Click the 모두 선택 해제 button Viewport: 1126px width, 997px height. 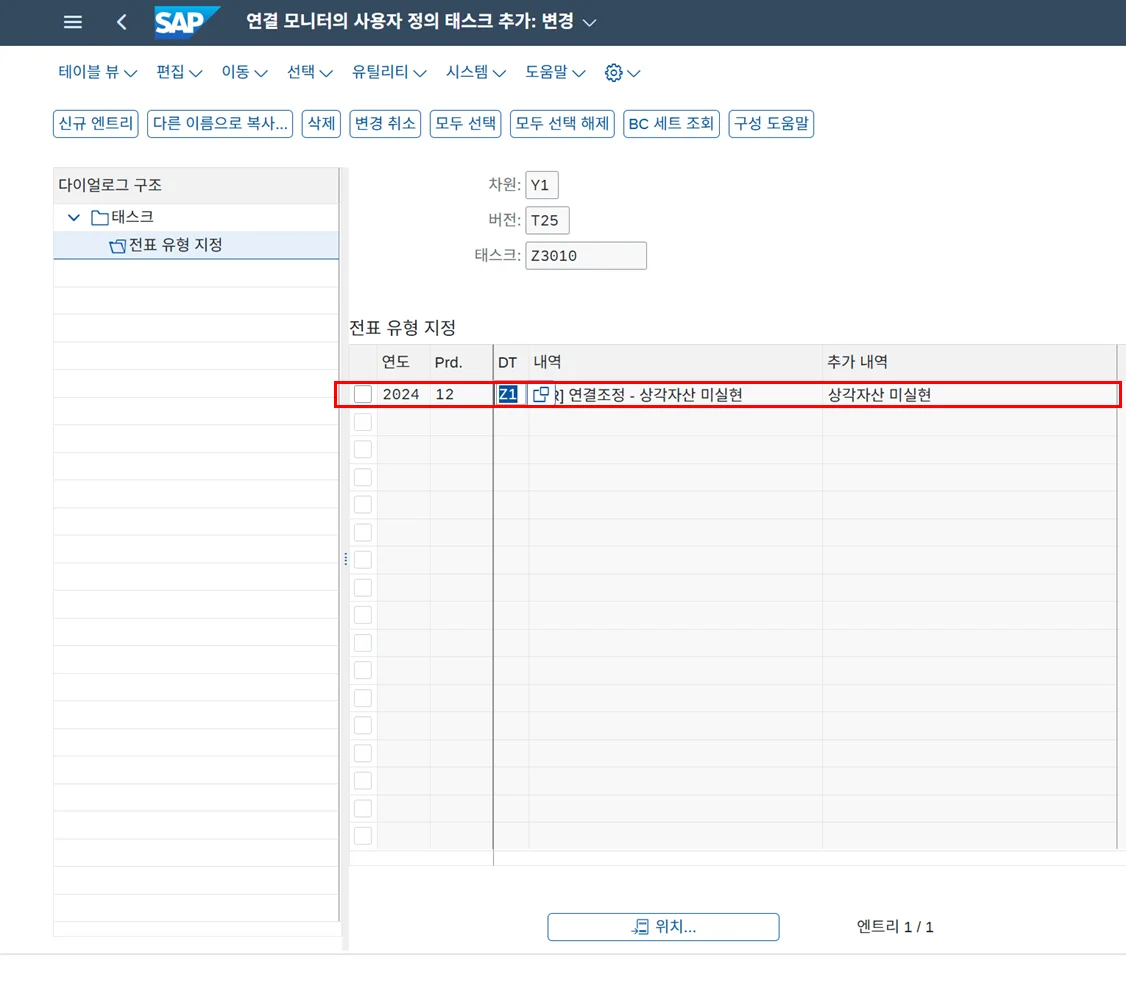click(562, 124)
